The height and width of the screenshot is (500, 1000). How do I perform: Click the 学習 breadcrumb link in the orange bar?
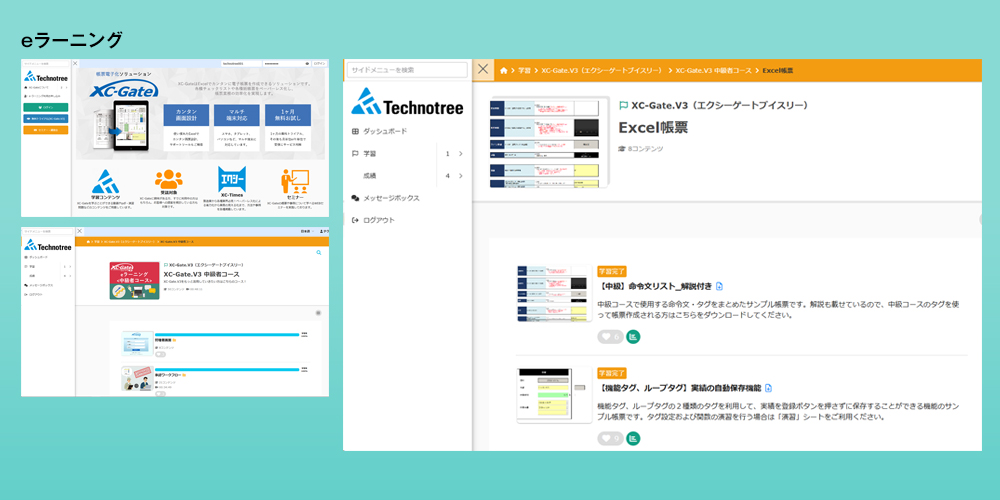point(524,70)
